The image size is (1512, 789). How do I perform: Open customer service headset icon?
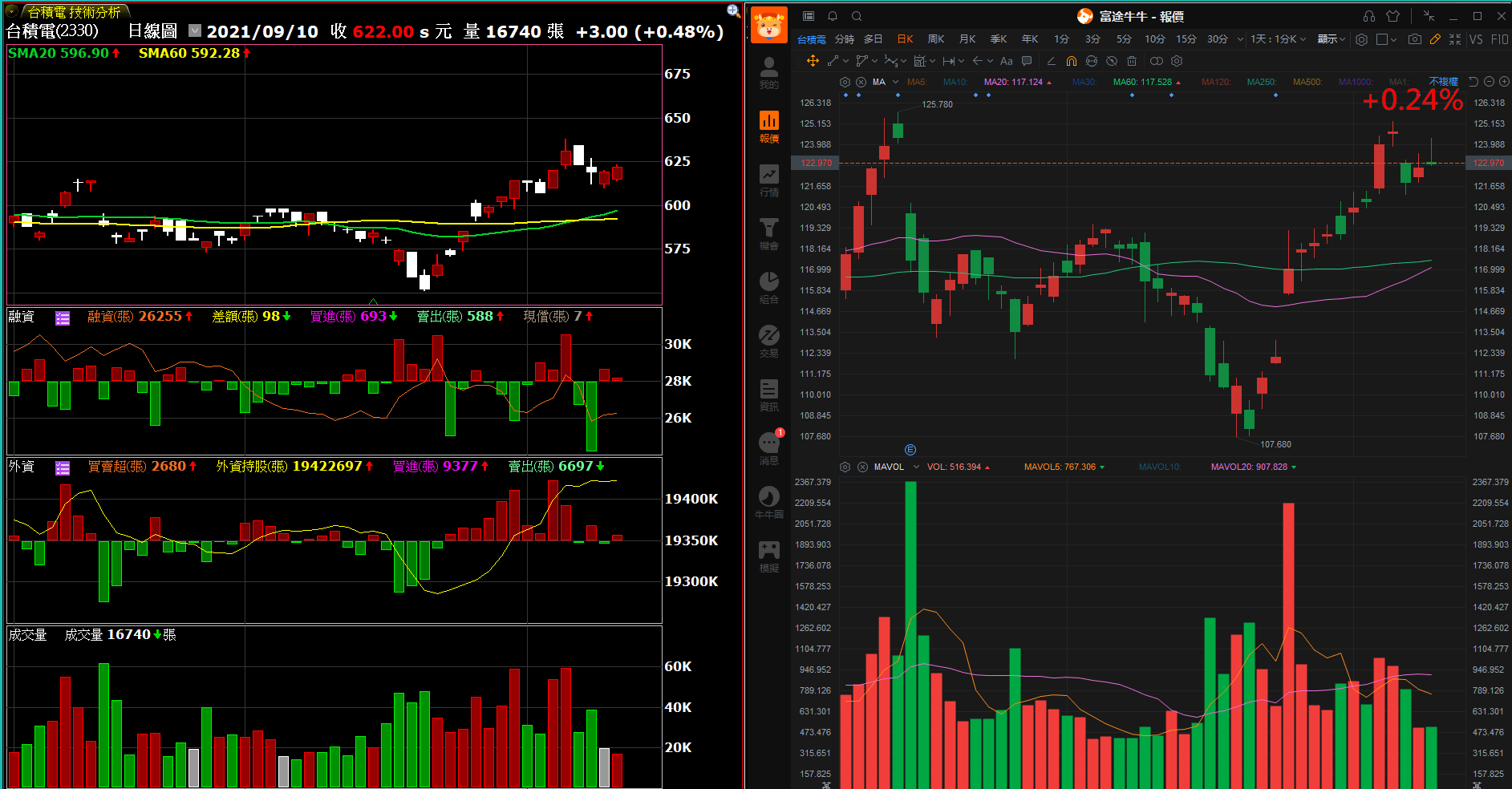click(1369, 16)
